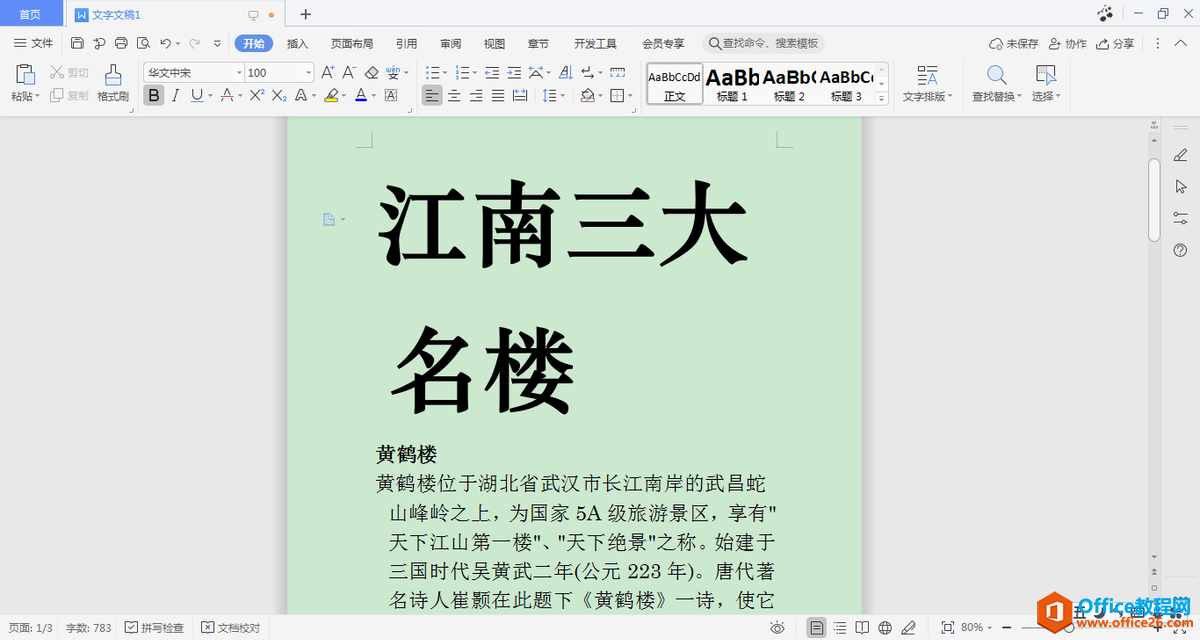Click the text highlight color icon

[x=332, y=95]
